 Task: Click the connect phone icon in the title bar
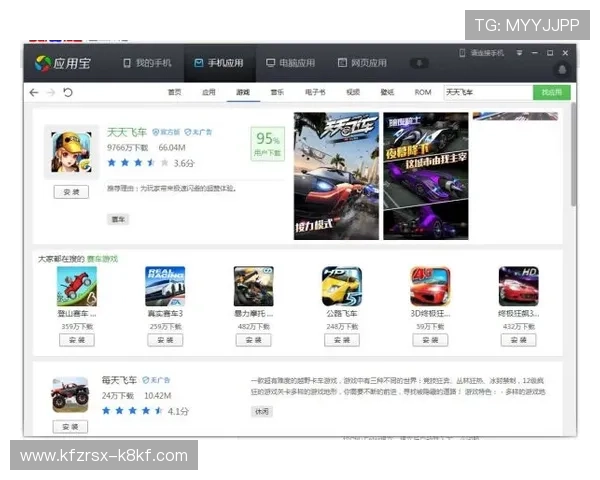462,53
